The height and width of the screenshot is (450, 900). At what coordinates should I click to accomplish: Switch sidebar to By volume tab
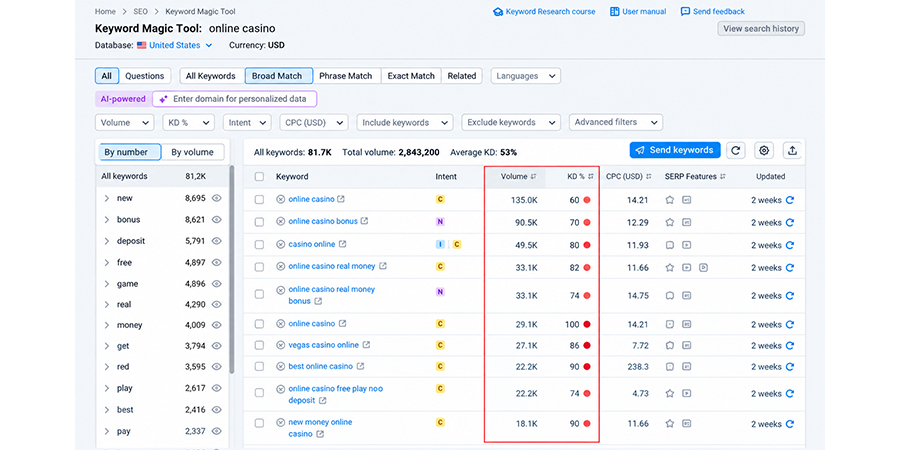(192, 152)
